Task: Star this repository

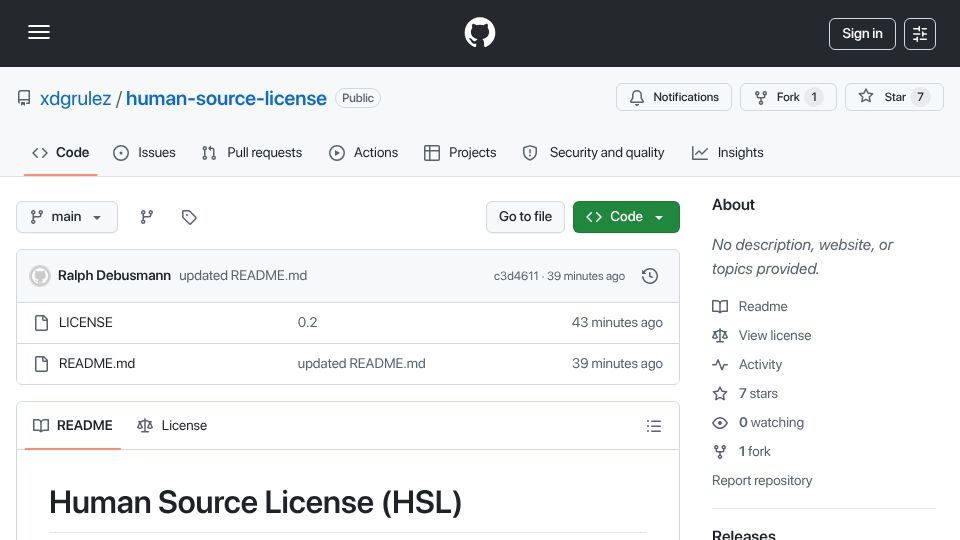Action: pyautogui.click(x=894, y=97)
